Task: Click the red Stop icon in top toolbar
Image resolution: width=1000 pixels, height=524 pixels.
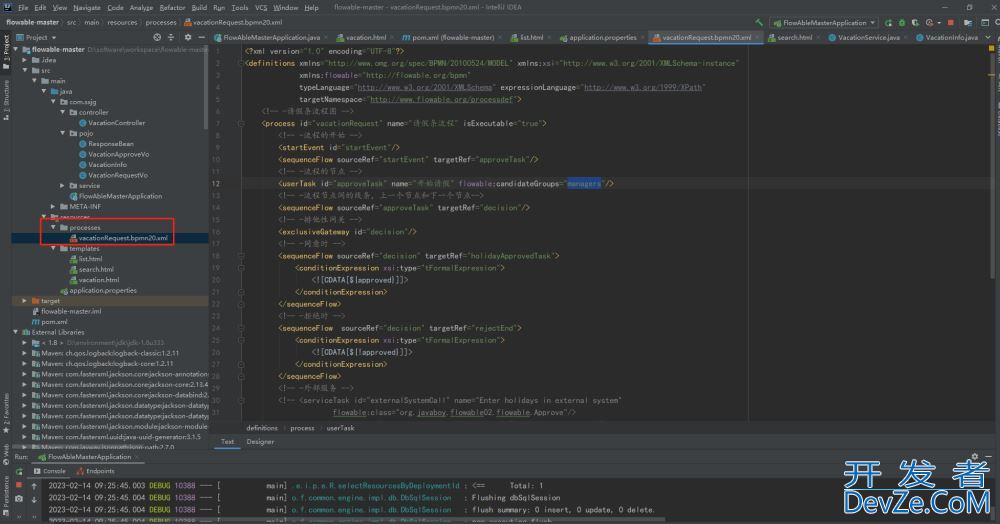Action: click(950, 22)
